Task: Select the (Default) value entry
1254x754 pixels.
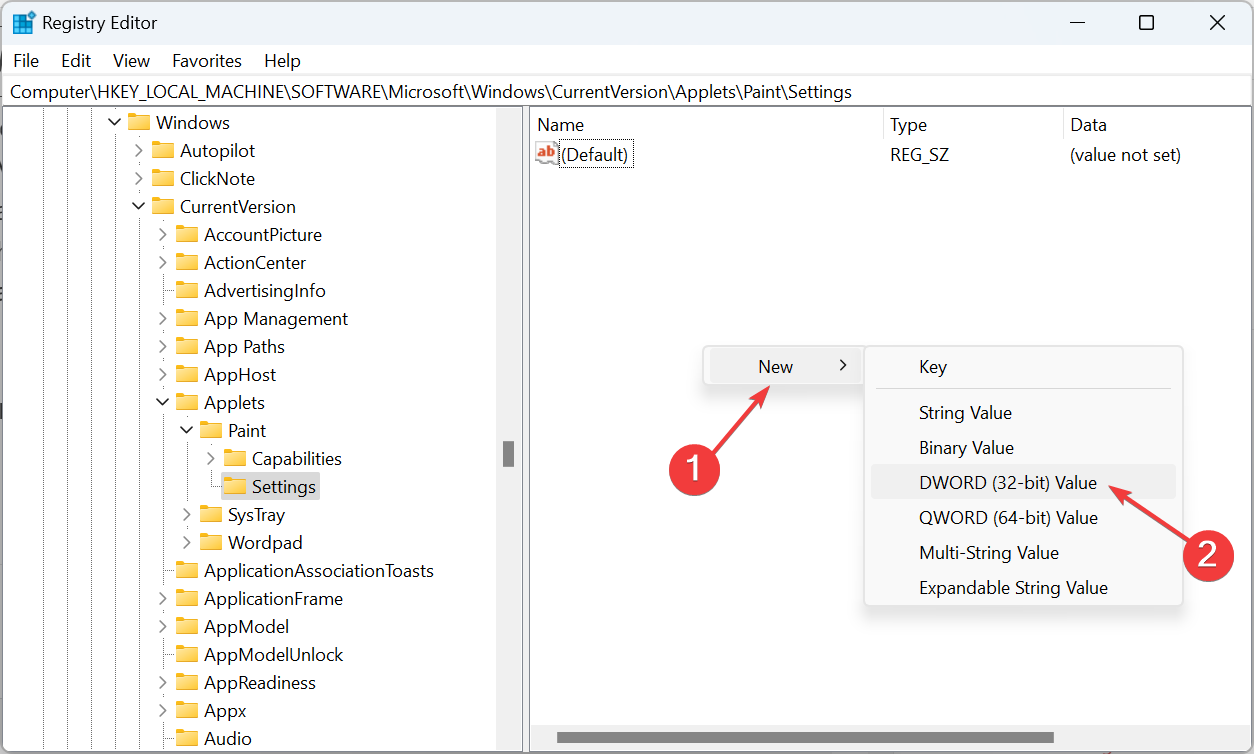Action: click(x=595, y=155)
